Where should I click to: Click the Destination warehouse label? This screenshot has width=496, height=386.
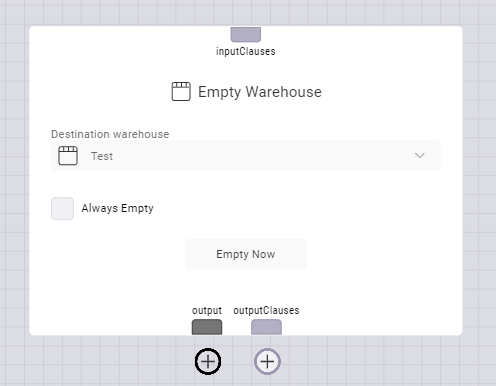click(110, 134)
